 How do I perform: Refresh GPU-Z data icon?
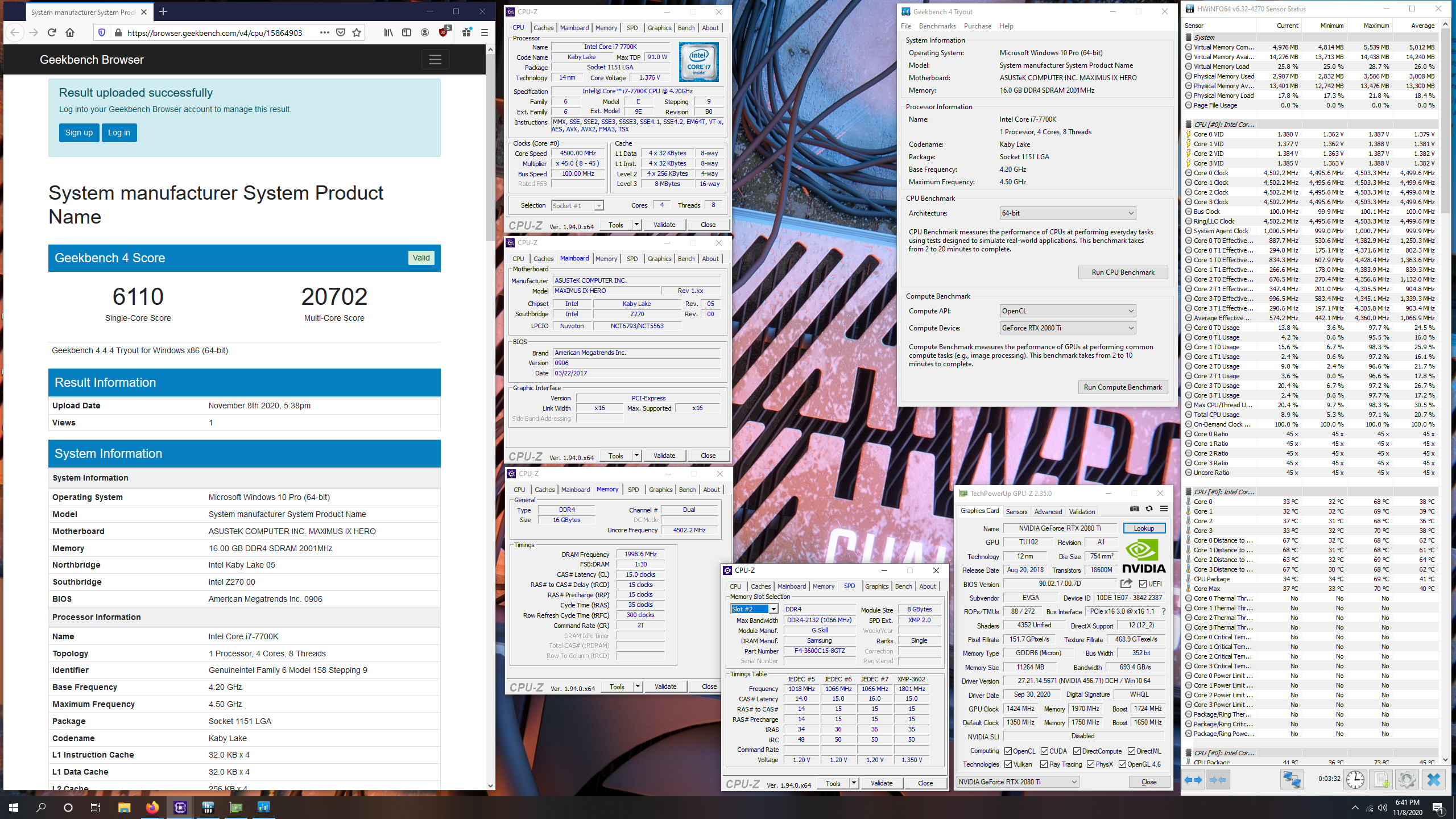click(x=1149, y=508)
